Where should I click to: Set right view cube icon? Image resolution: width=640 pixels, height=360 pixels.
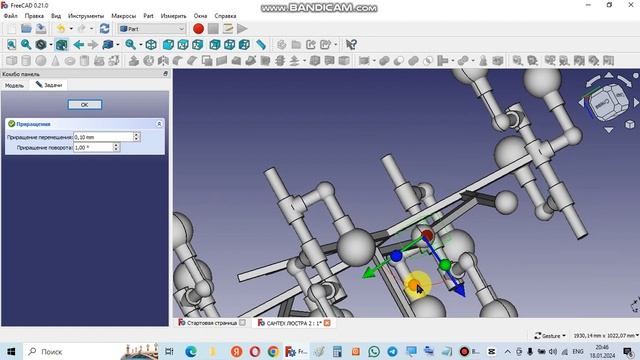click(x=198, y=44)
